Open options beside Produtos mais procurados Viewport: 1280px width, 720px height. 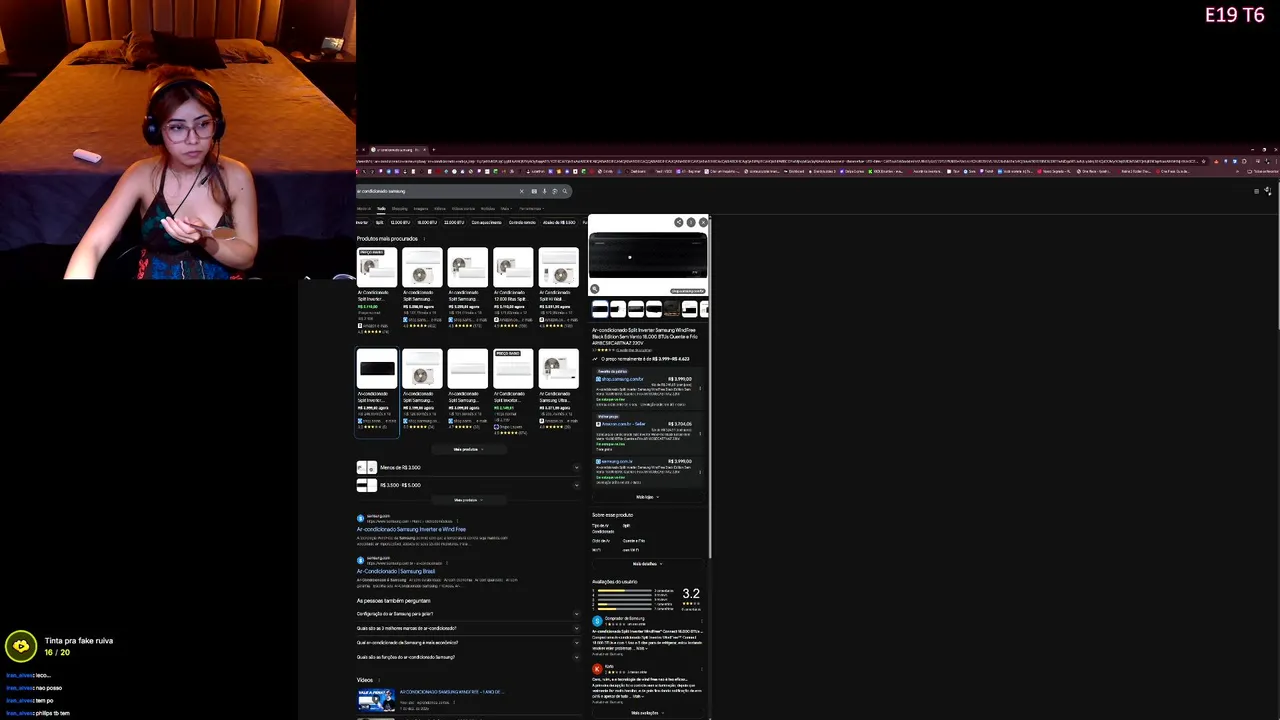tap(424, 238)
